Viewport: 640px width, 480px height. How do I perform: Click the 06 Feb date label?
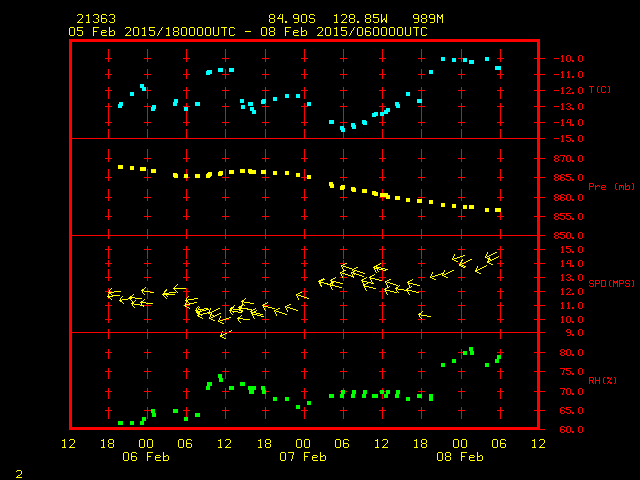146,457
